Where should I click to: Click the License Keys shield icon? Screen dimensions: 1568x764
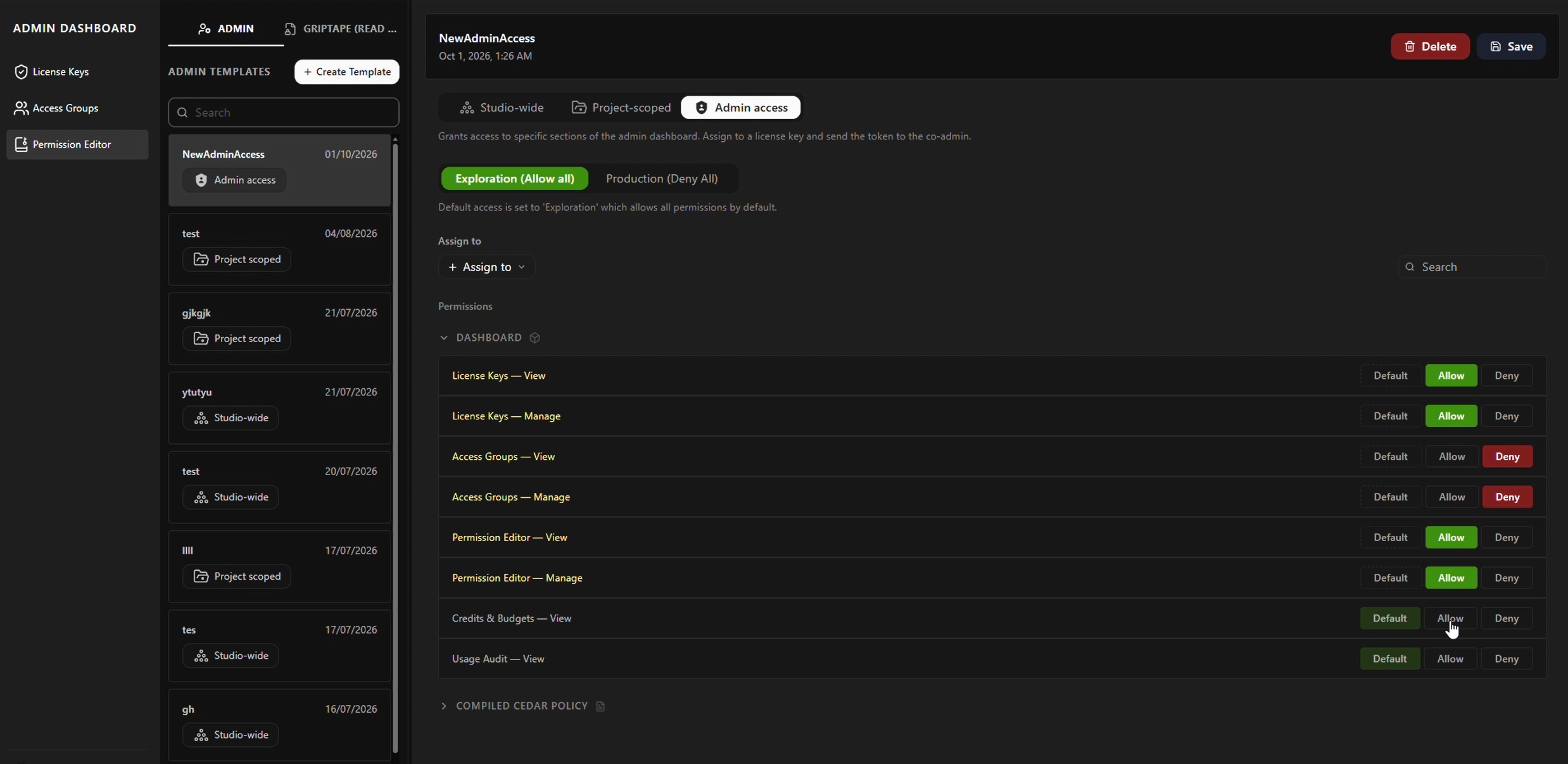pyautogui.click(x=21, y=72)
